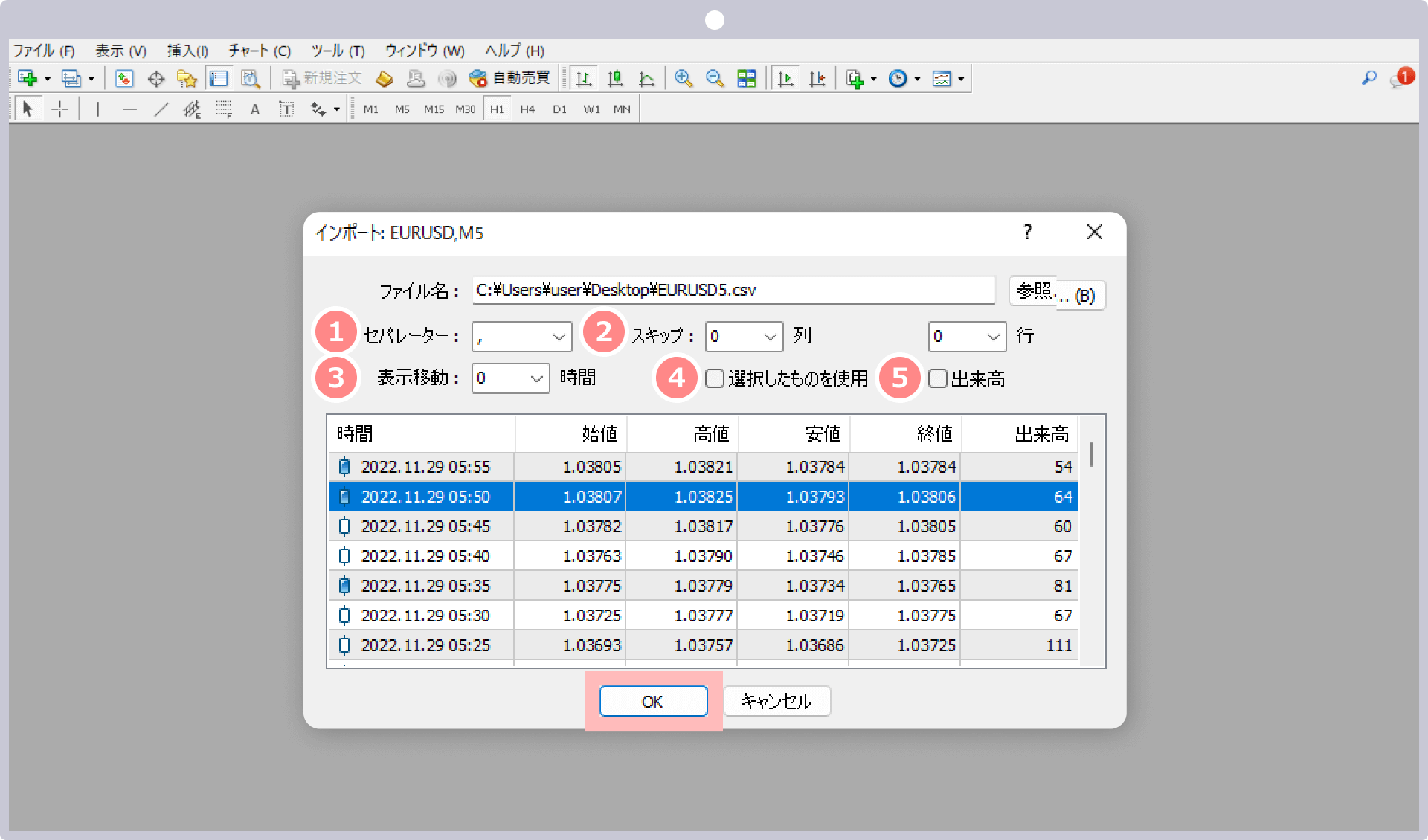The height and width of the screenshot is (840, 1428).
Task: Select the row 2022.11.29 05:35
Action: pos(703,586)
